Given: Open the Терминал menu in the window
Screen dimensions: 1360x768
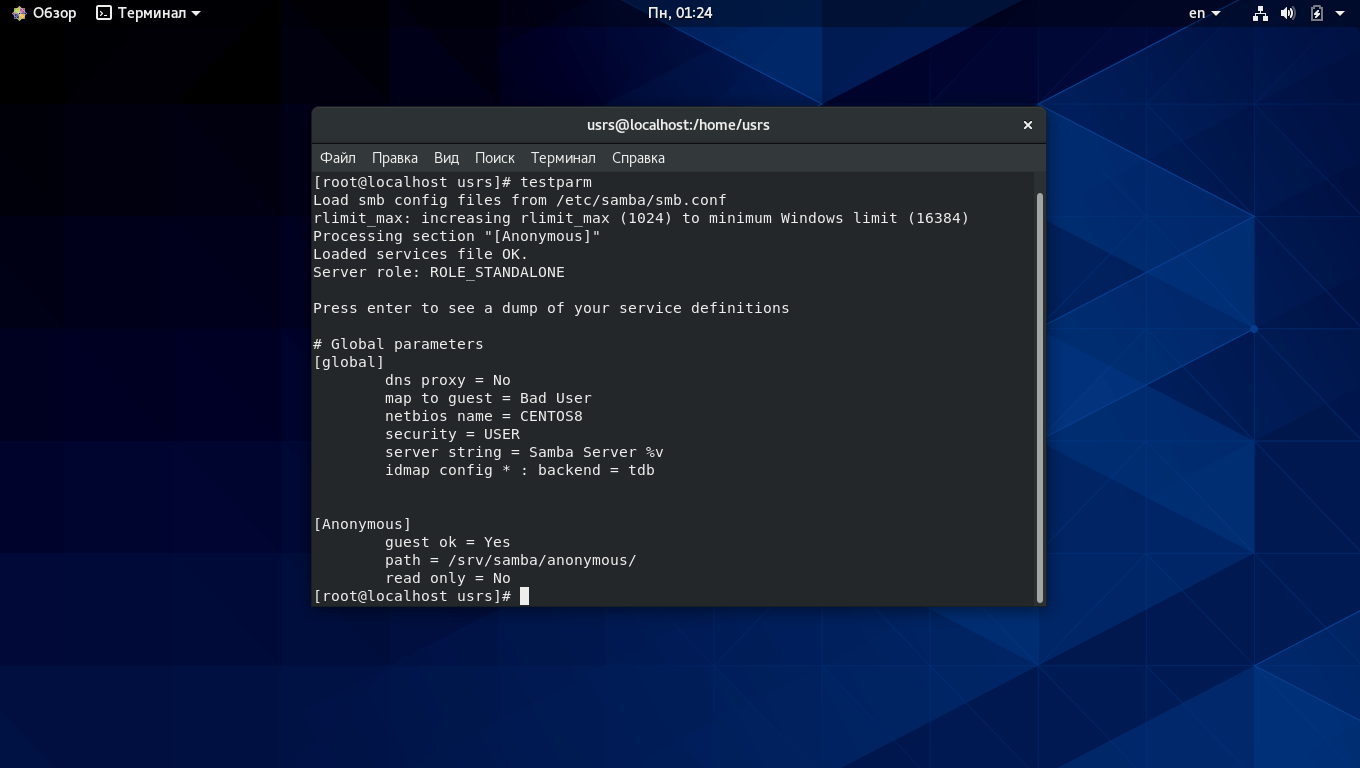Looking at the screenshot, I should [x=563, y=157].
